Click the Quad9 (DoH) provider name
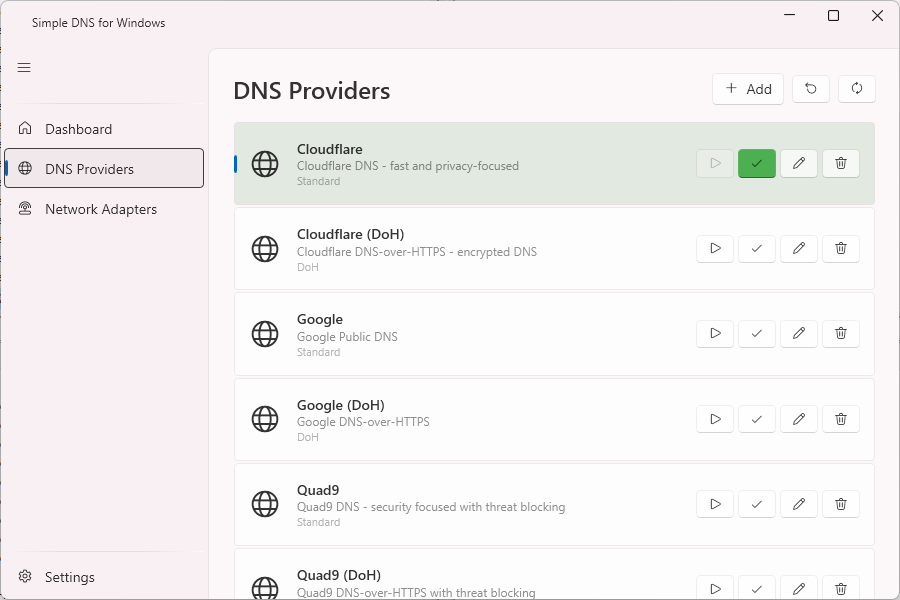Screen dimensions: 900x600 (339, 575)
